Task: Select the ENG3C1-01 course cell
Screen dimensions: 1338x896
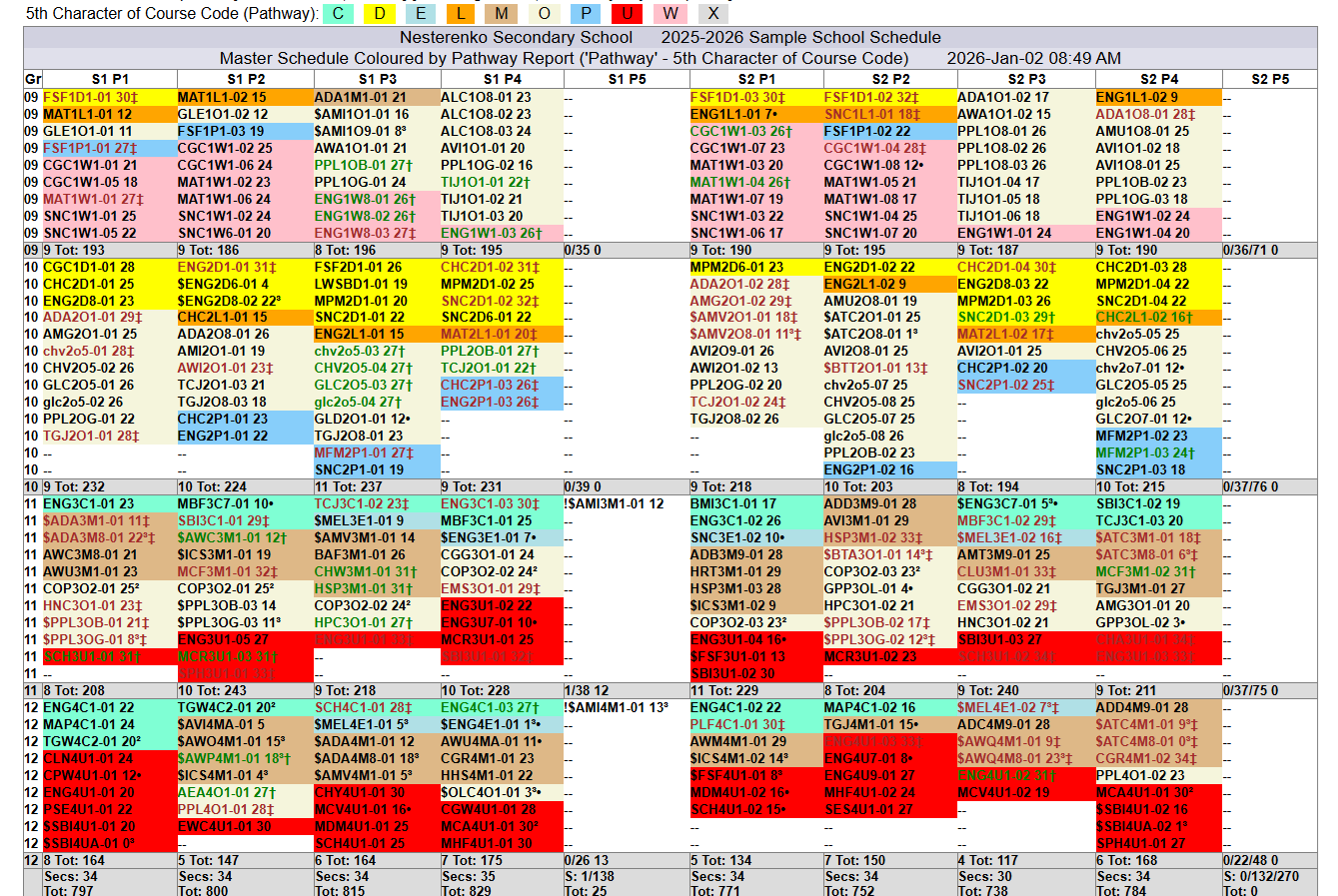Action: [x=88, y=504]
